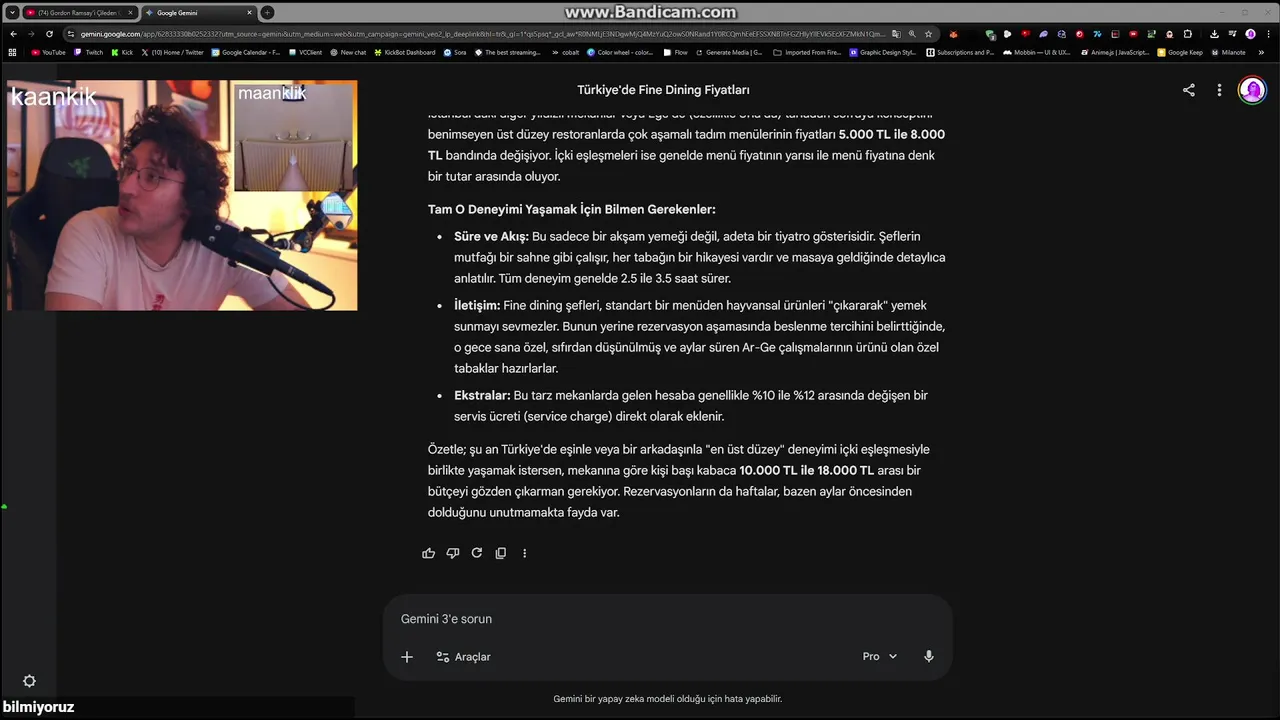This screenshot has width=1280, height=720.
Task: Open the Flow bookmark
Action: pos(676,52)
